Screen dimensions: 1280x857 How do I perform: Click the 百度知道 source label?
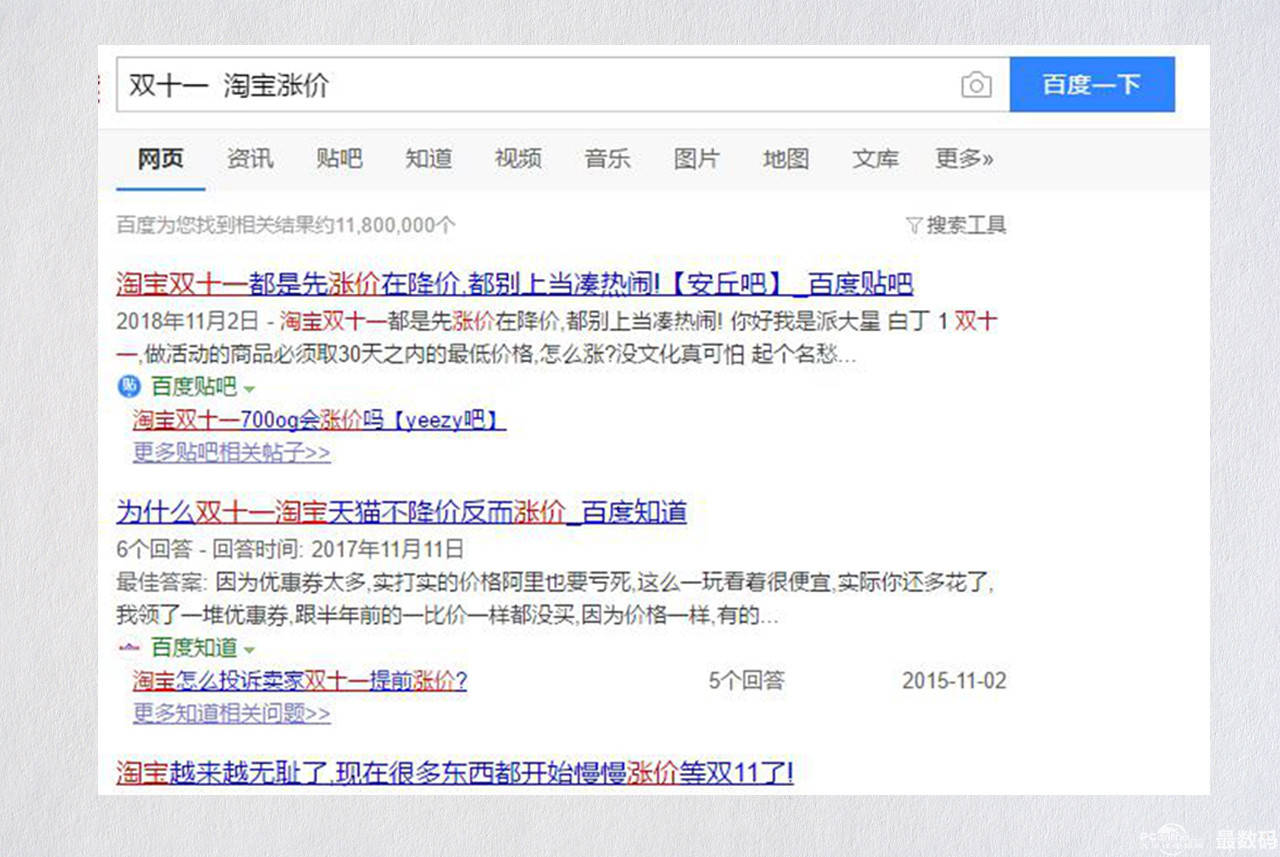(x=194, y=647)
